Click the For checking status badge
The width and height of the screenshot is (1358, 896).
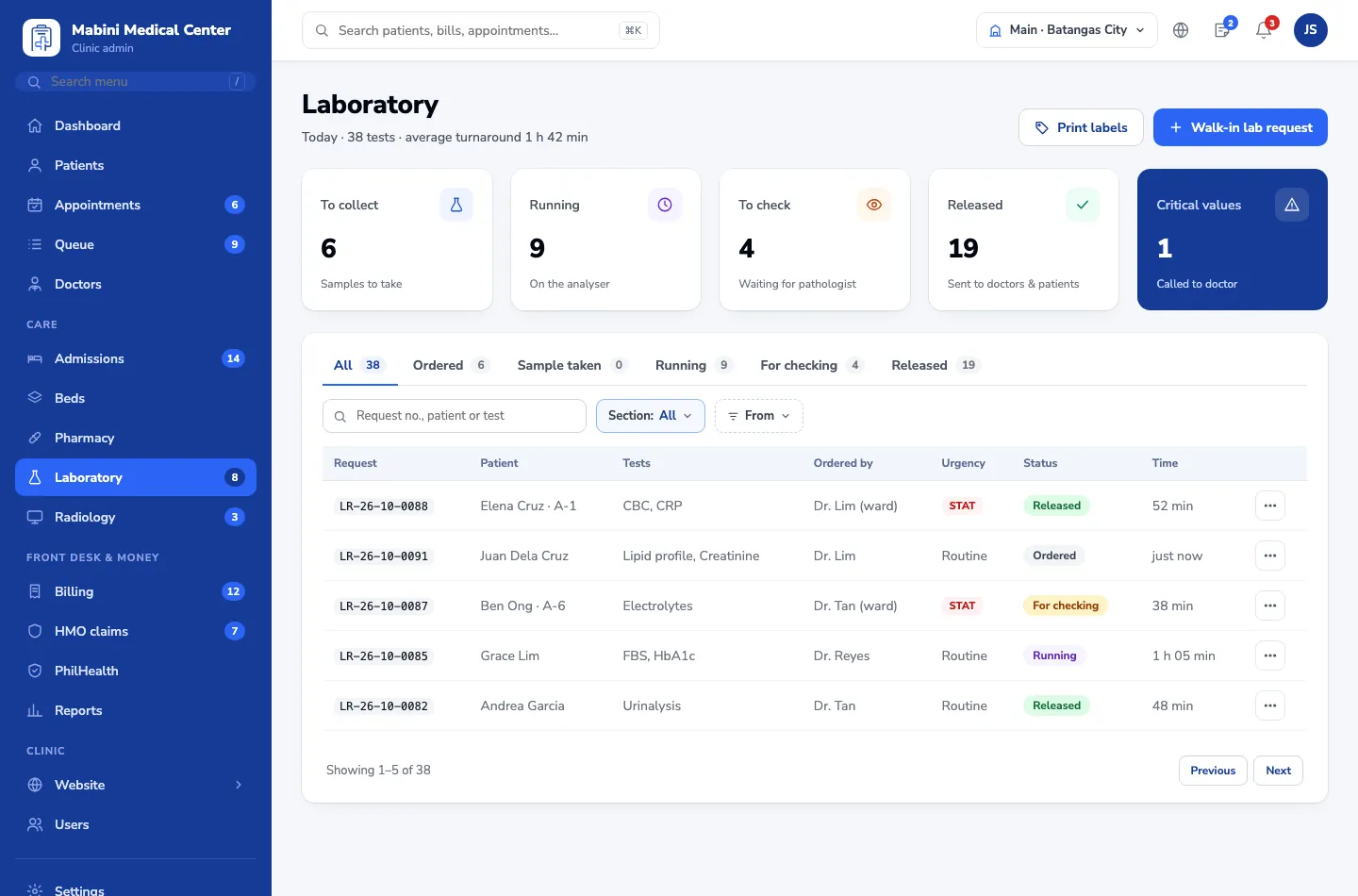[1065, 606]
